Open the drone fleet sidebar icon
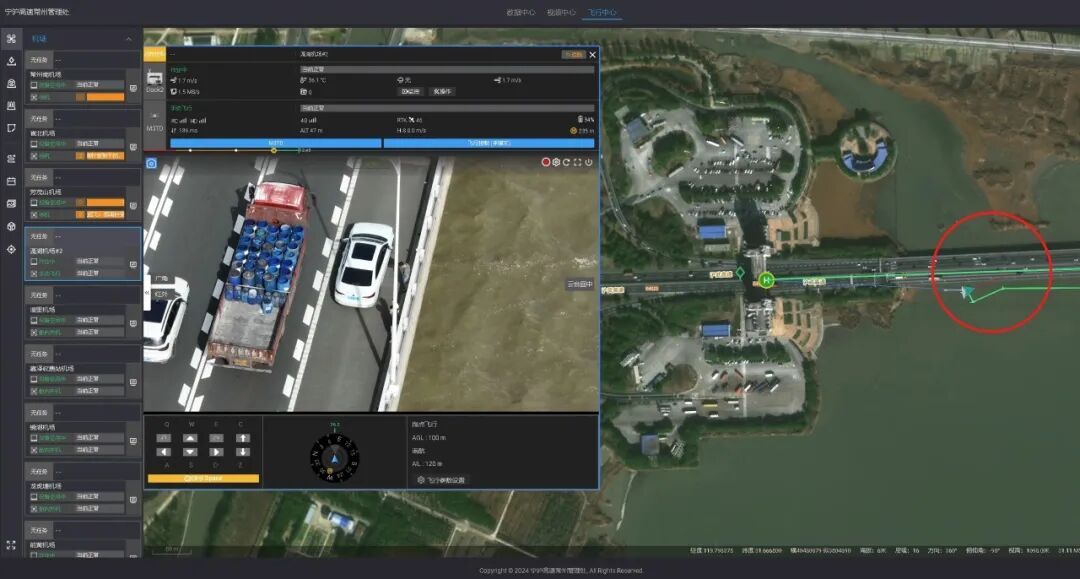 coord(11,39)
